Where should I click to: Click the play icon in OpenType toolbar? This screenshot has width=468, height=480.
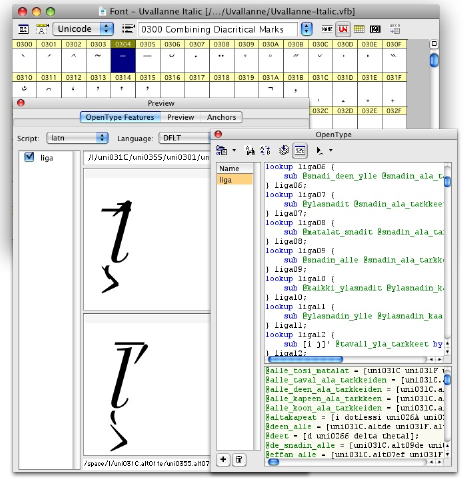(319, 151)
